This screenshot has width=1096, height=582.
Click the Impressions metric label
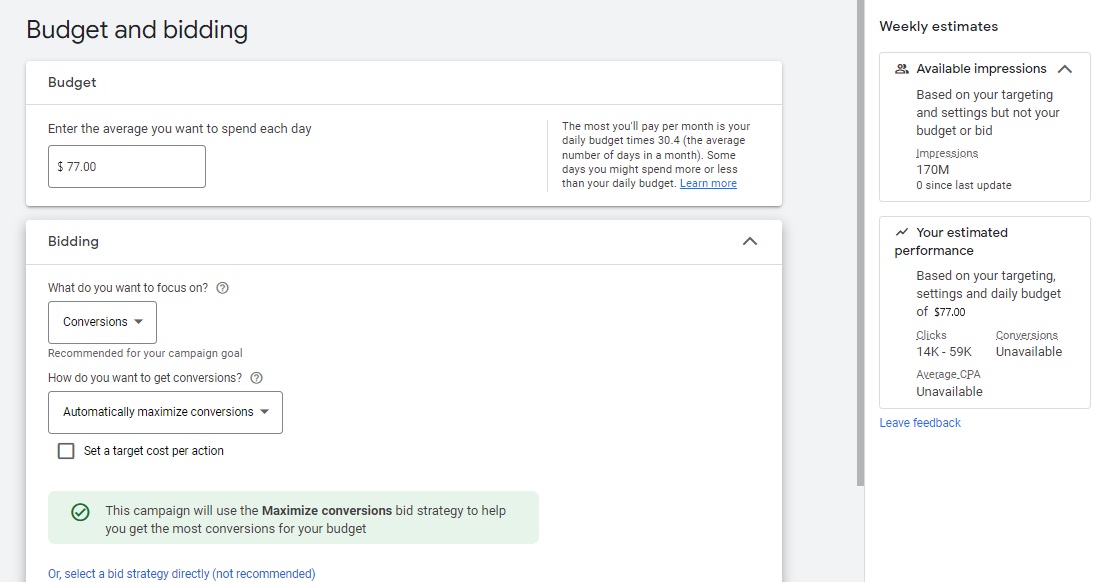(946, 153)
